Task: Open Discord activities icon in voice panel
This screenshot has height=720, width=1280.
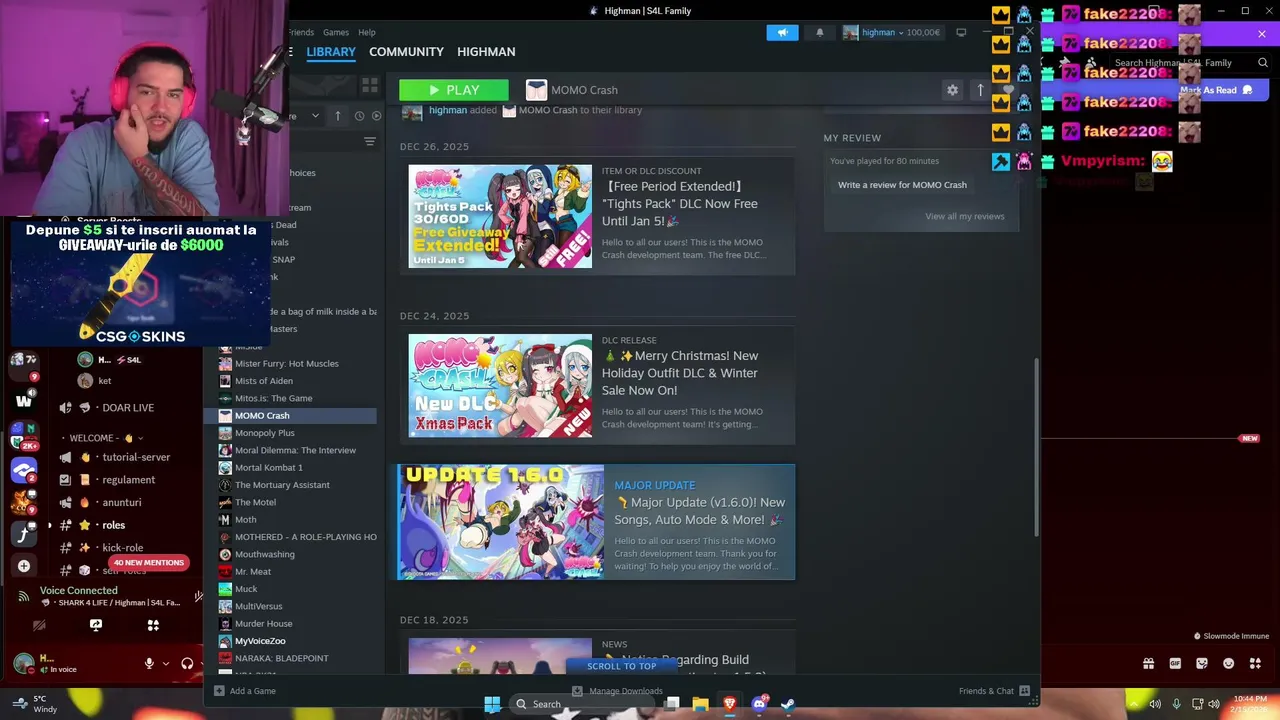Action: click(153, 625)
